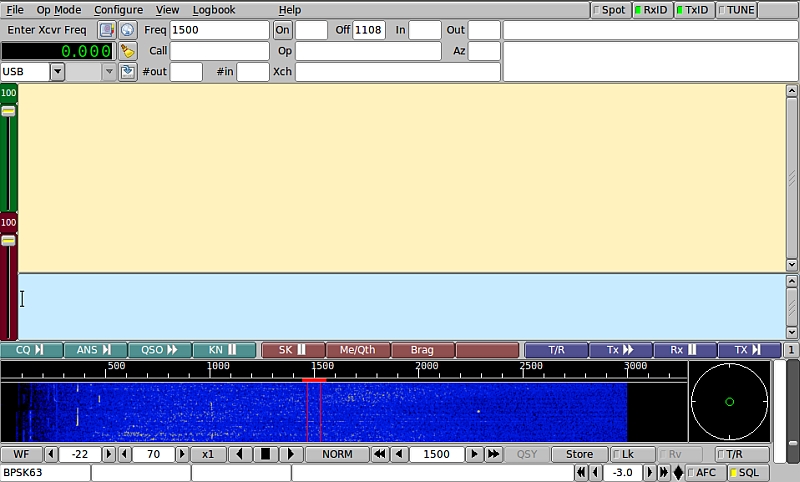
Task: Click into the Call input field
Action: click(x=219, y=51)
